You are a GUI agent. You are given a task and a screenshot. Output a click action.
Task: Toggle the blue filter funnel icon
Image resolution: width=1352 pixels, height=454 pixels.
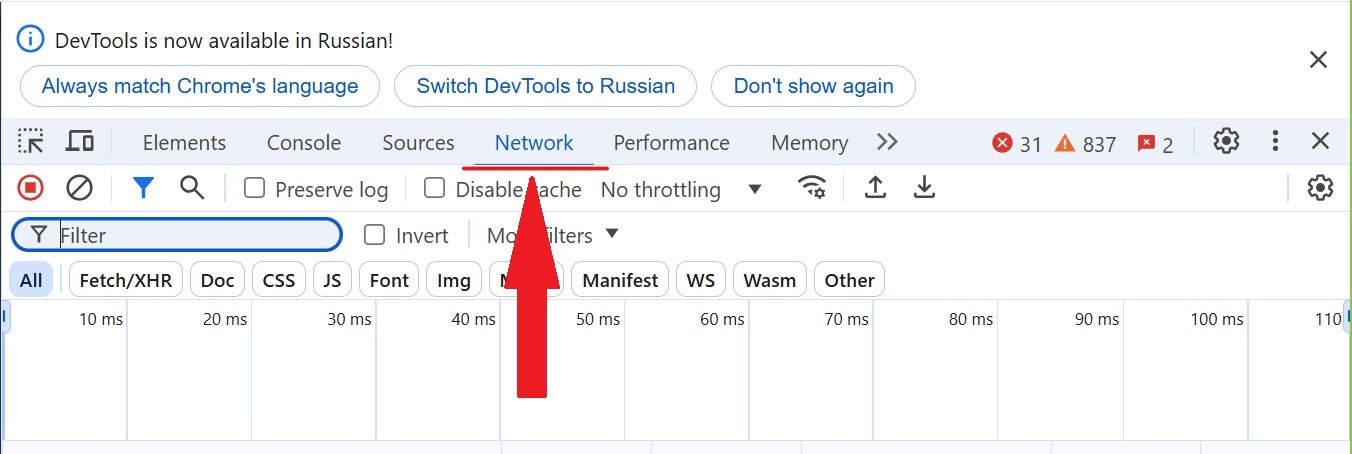pos(144,188)
